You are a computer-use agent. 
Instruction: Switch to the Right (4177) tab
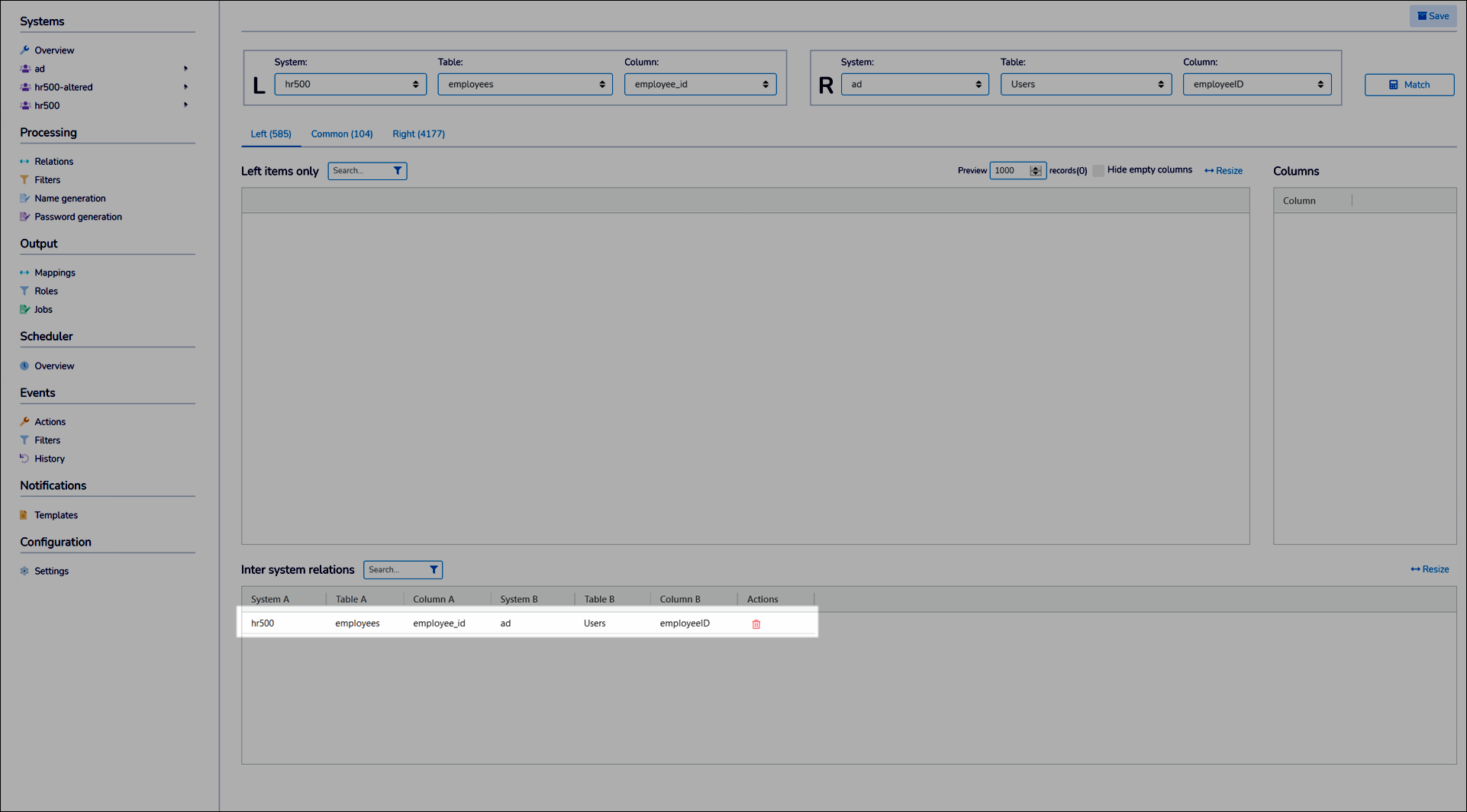[418, 134]
